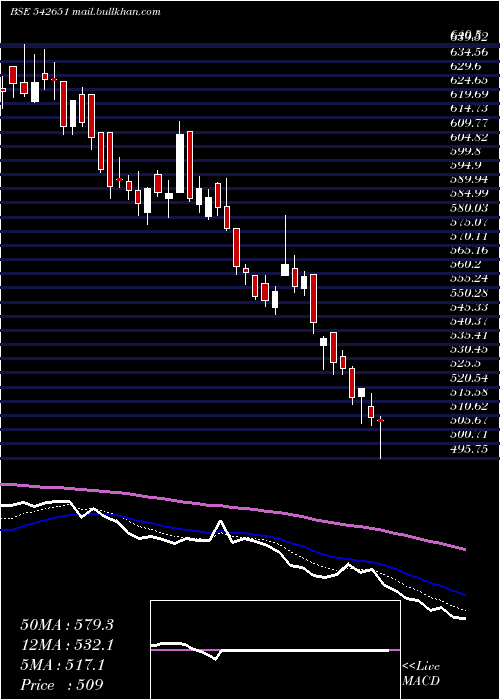Viewport: 500px width, 700px height.
Task: Click the 515.58 price axis label
Action: coord(469,392)
